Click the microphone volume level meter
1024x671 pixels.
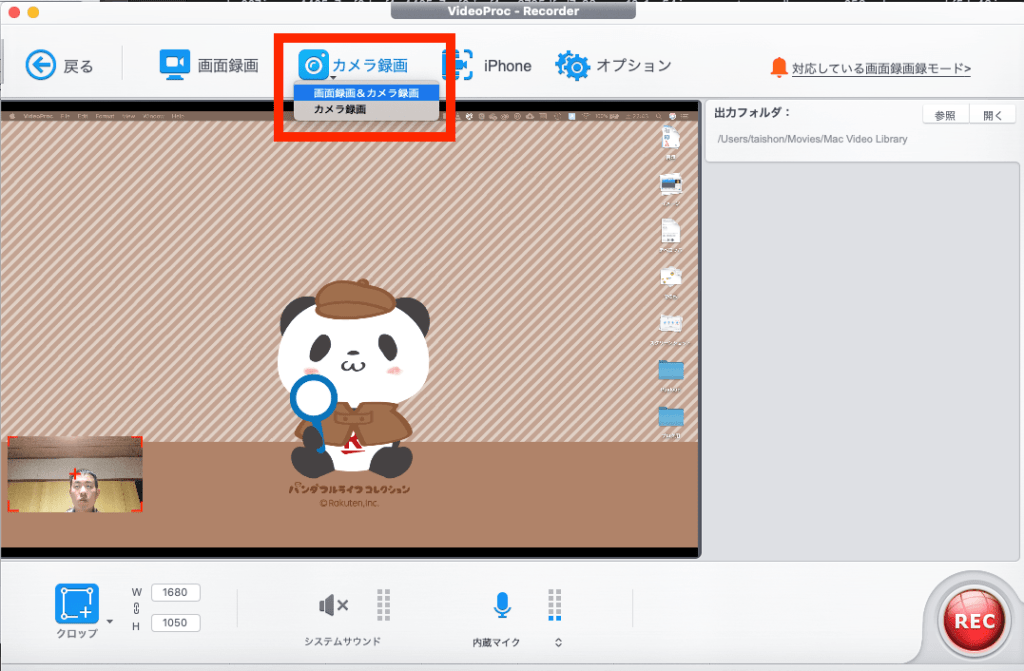(554, 605)
